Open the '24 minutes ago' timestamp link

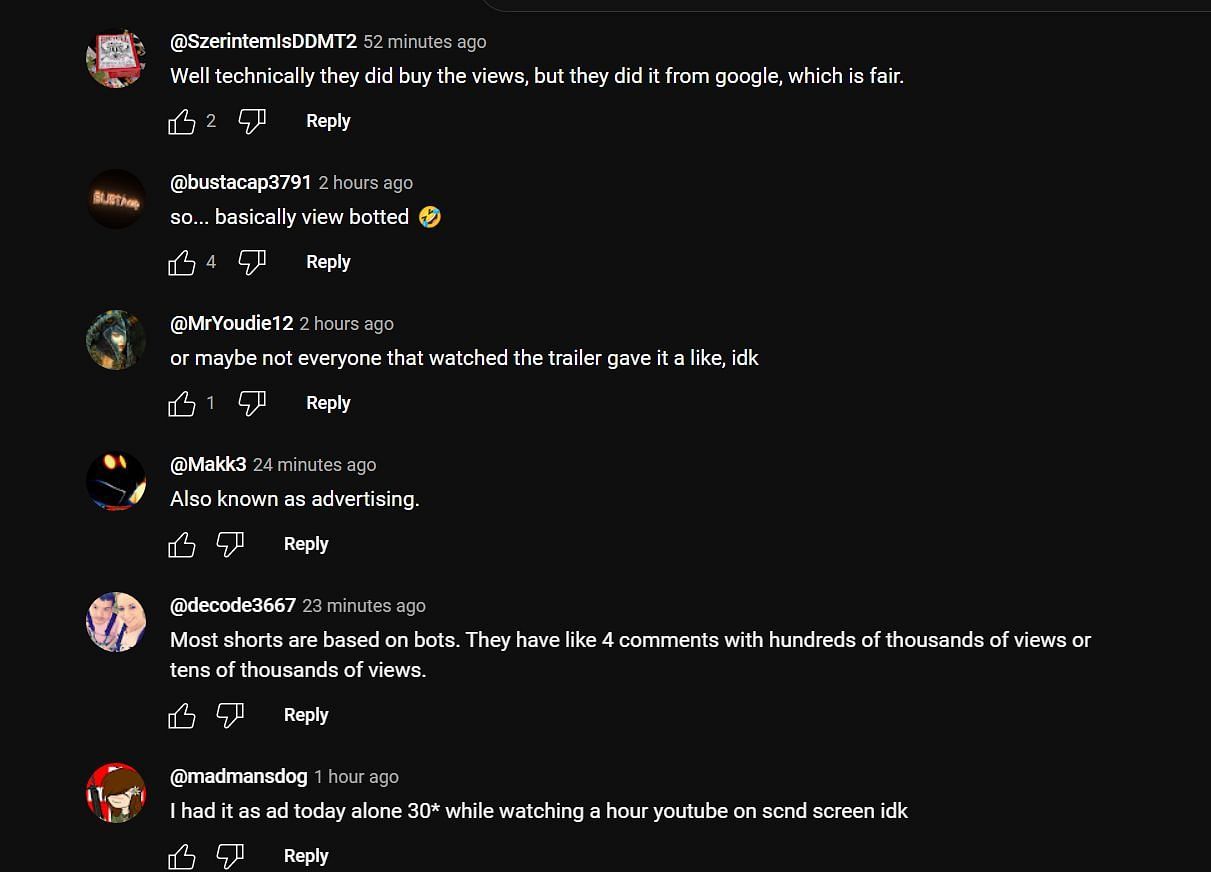pos(314,465)
